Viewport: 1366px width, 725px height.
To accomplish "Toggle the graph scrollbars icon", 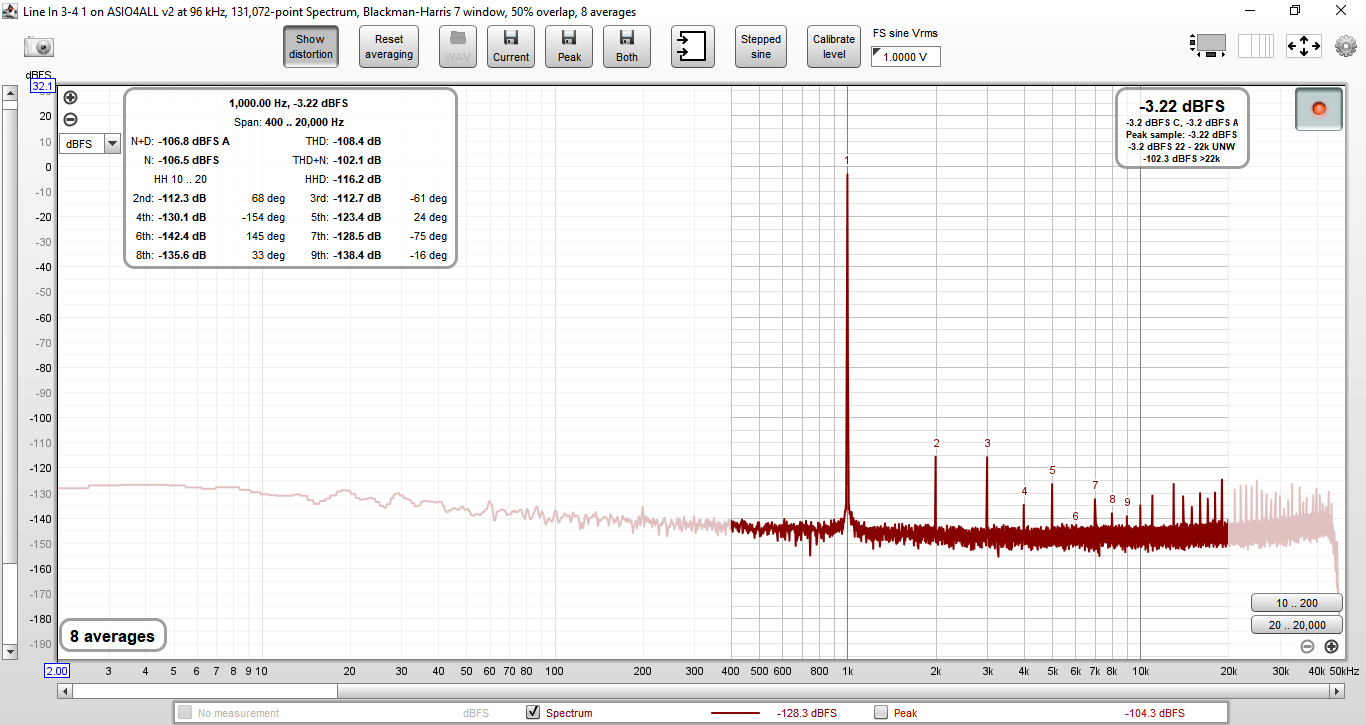I will [1208, 45].
